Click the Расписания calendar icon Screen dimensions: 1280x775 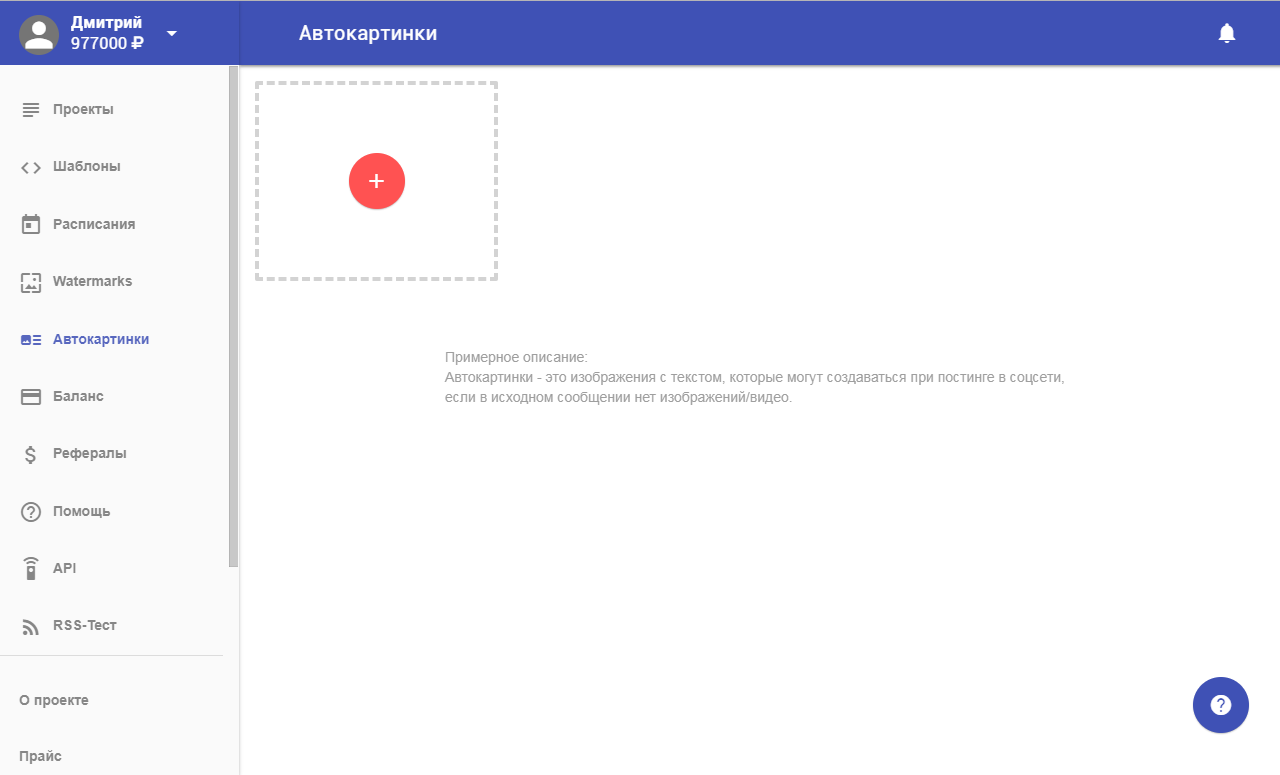[x=31, y=224]
